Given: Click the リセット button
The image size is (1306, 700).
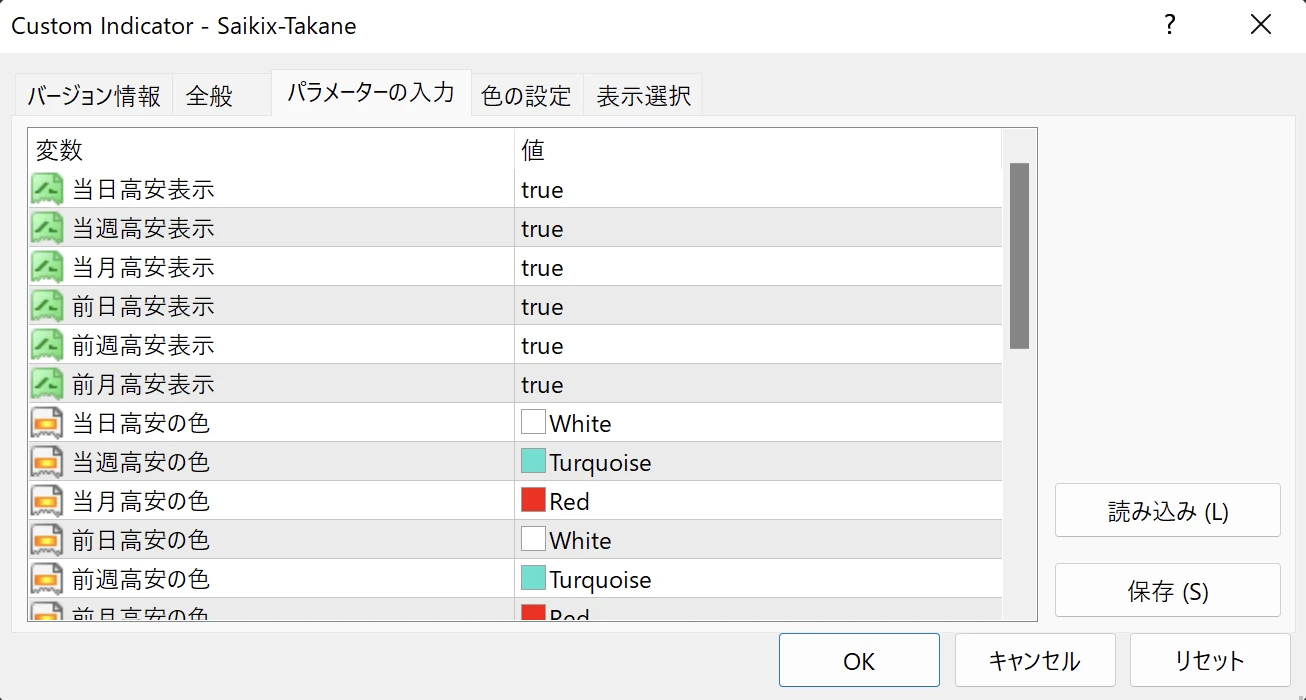Looking at the screenshot, I should tap(1209, 661).
